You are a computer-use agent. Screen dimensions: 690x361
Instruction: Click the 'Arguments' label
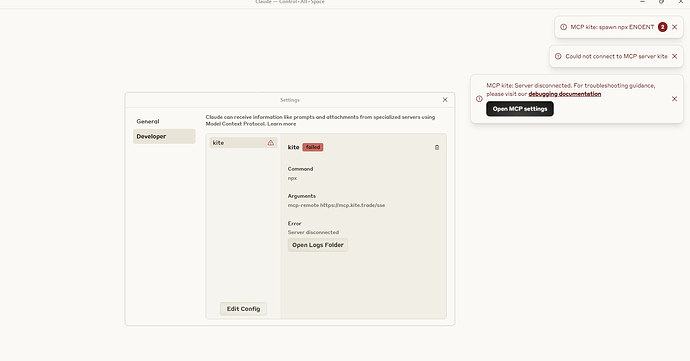pyautogui.click(x=302, y=196)
